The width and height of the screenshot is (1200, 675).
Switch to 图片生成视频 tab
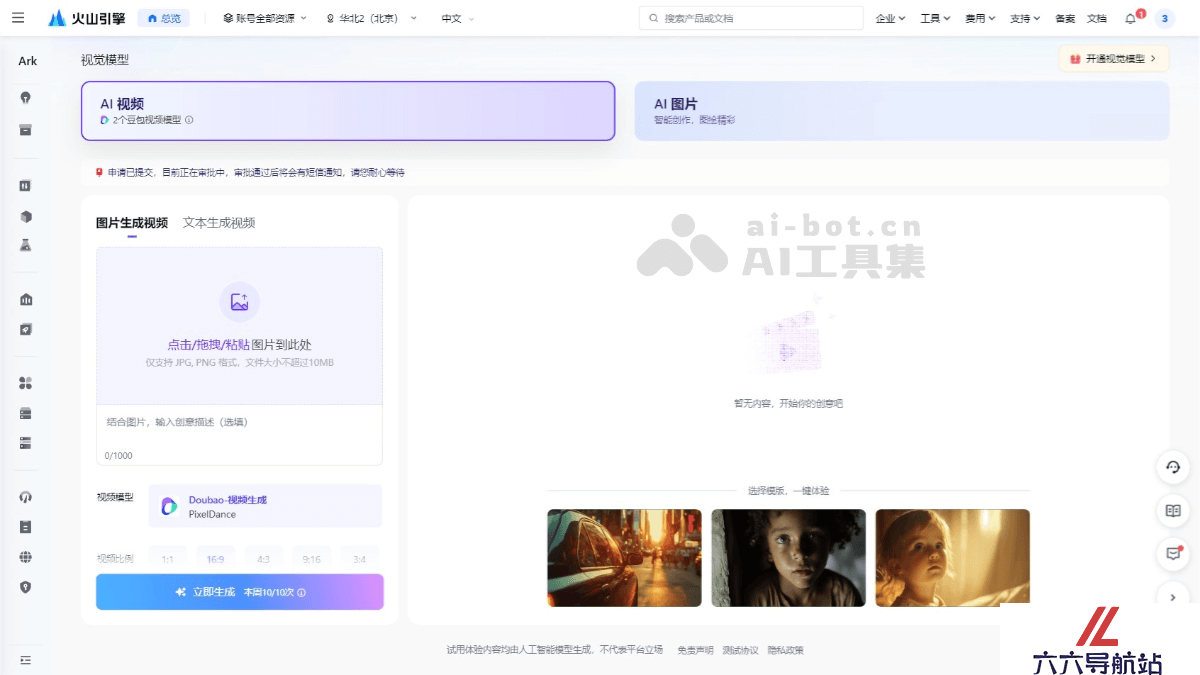coord(132,223)
